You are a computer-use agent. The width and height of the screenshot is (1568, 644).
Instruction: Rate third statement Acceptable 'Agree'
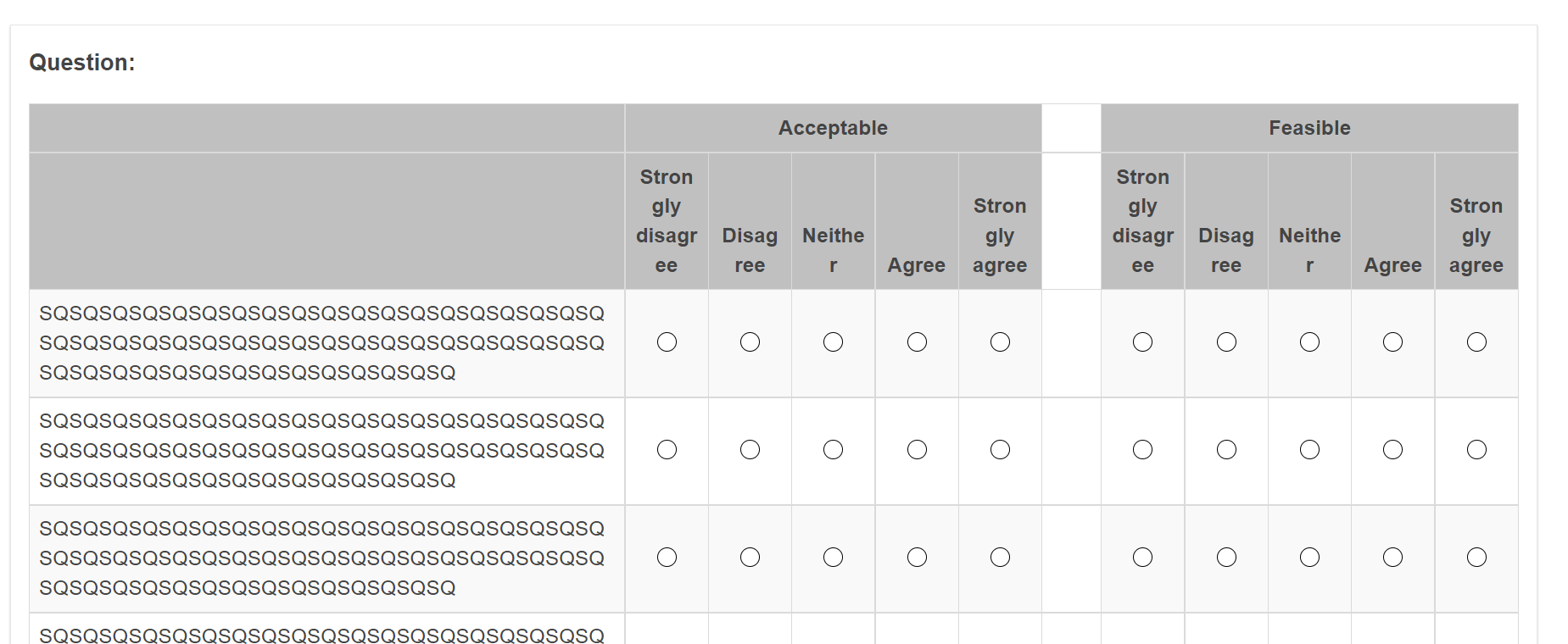[x=917, y=558]
